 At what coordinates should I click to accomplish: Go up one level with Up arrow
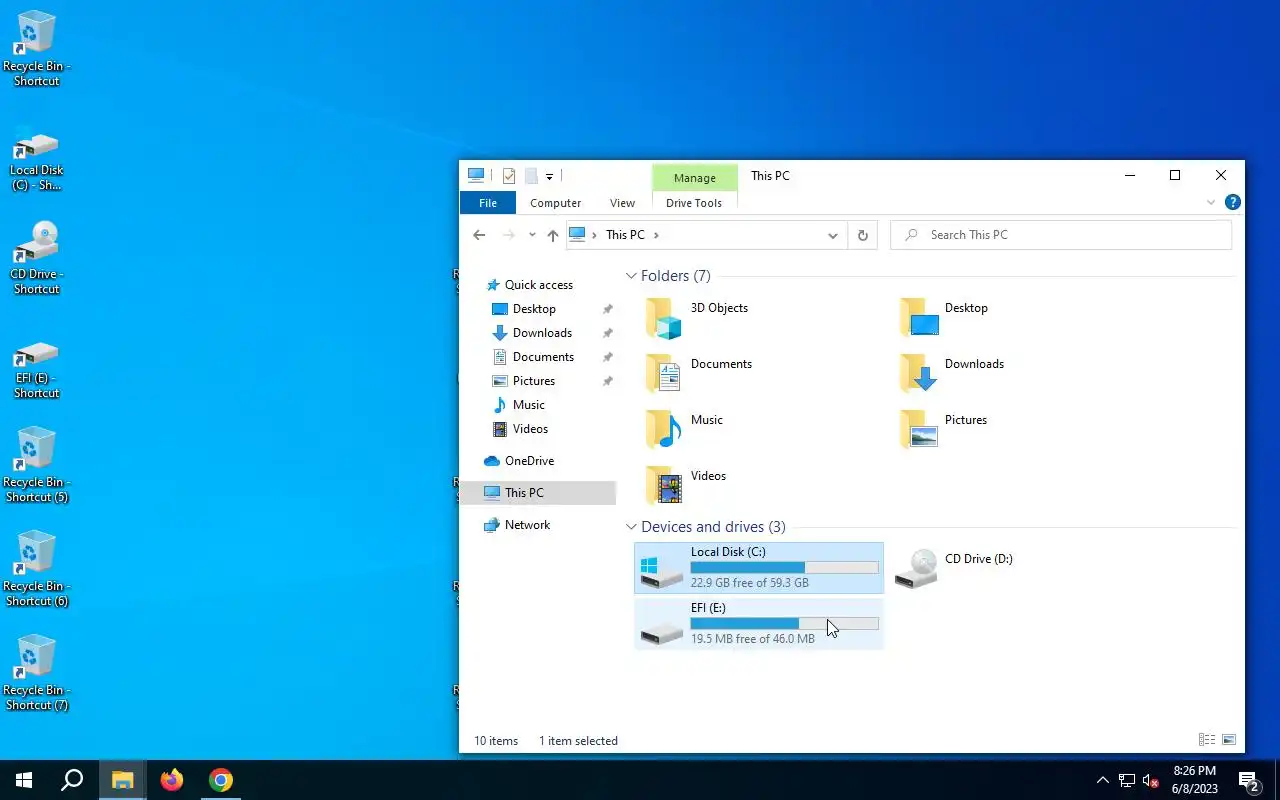pos(552,235)
